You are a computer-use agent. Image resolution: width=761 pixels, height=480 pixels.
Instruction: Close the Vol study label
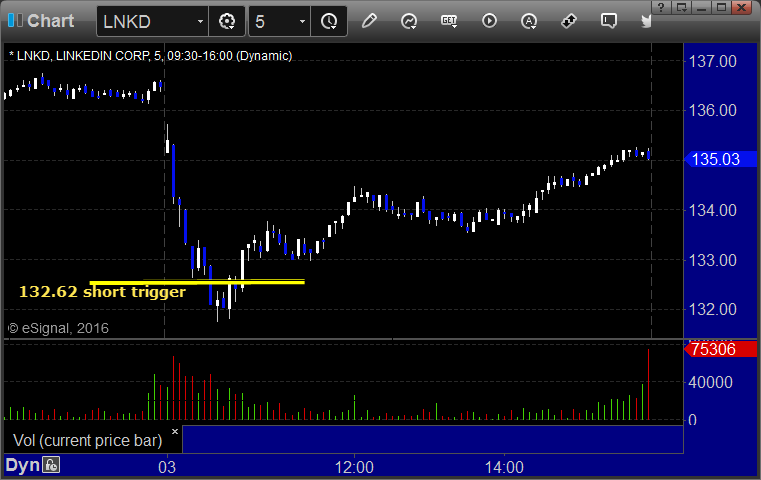(175, 431)
